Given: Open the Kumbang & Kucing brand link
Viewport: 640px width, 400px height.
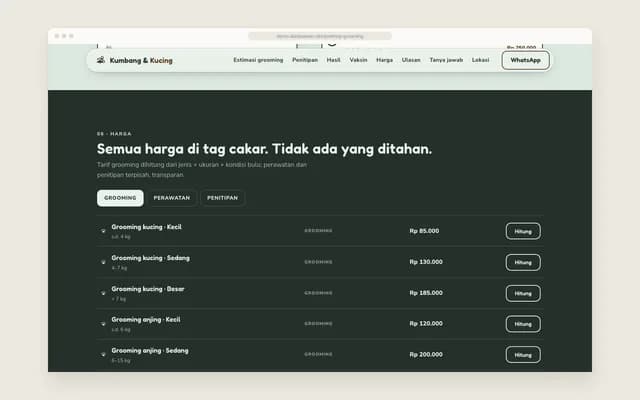Looking at the screenshot, I should point(135,60).
